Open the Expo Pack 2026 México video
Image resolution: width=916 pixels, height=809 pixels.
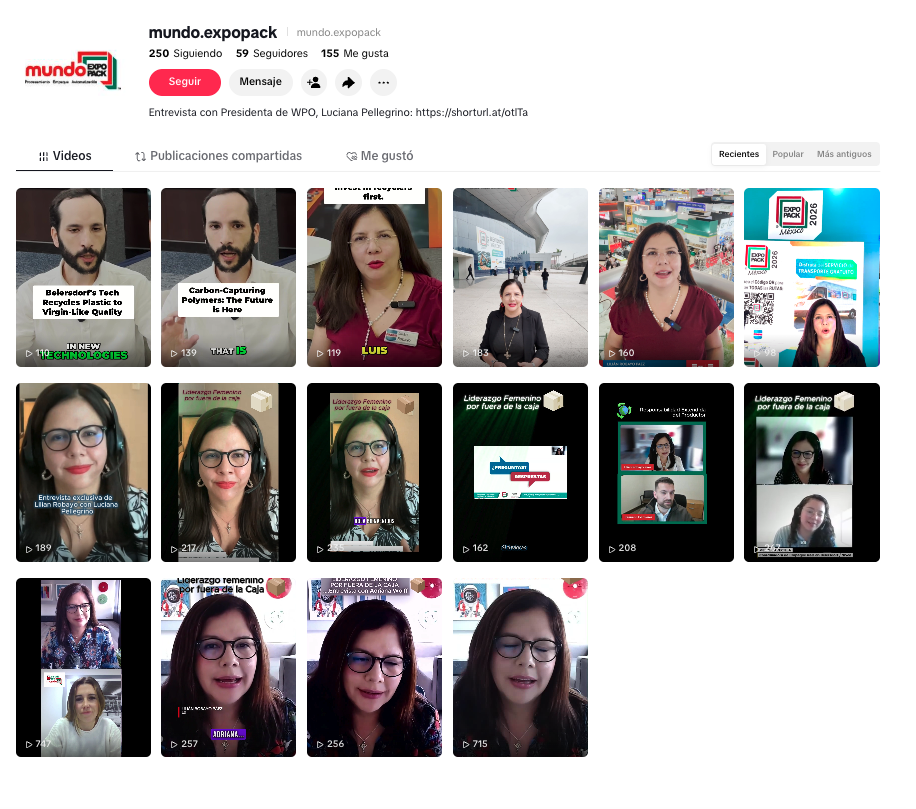(811, 277)
